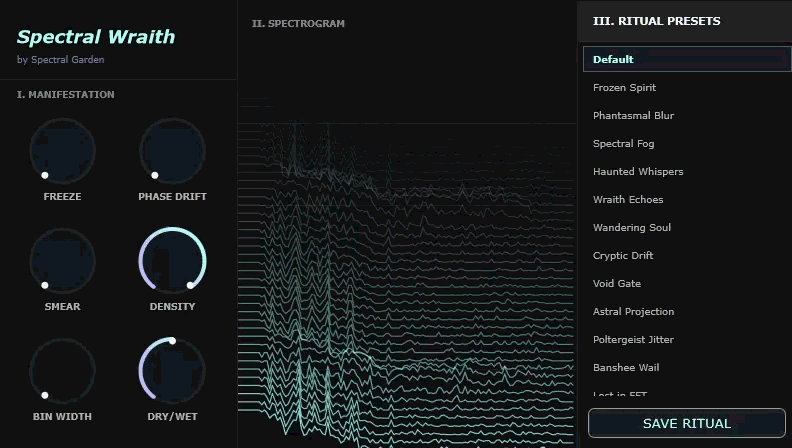Select the Haunted Whispers preset
Image resolution: width=792 pixels, height=448 pixels.
(x=687, y=171)
